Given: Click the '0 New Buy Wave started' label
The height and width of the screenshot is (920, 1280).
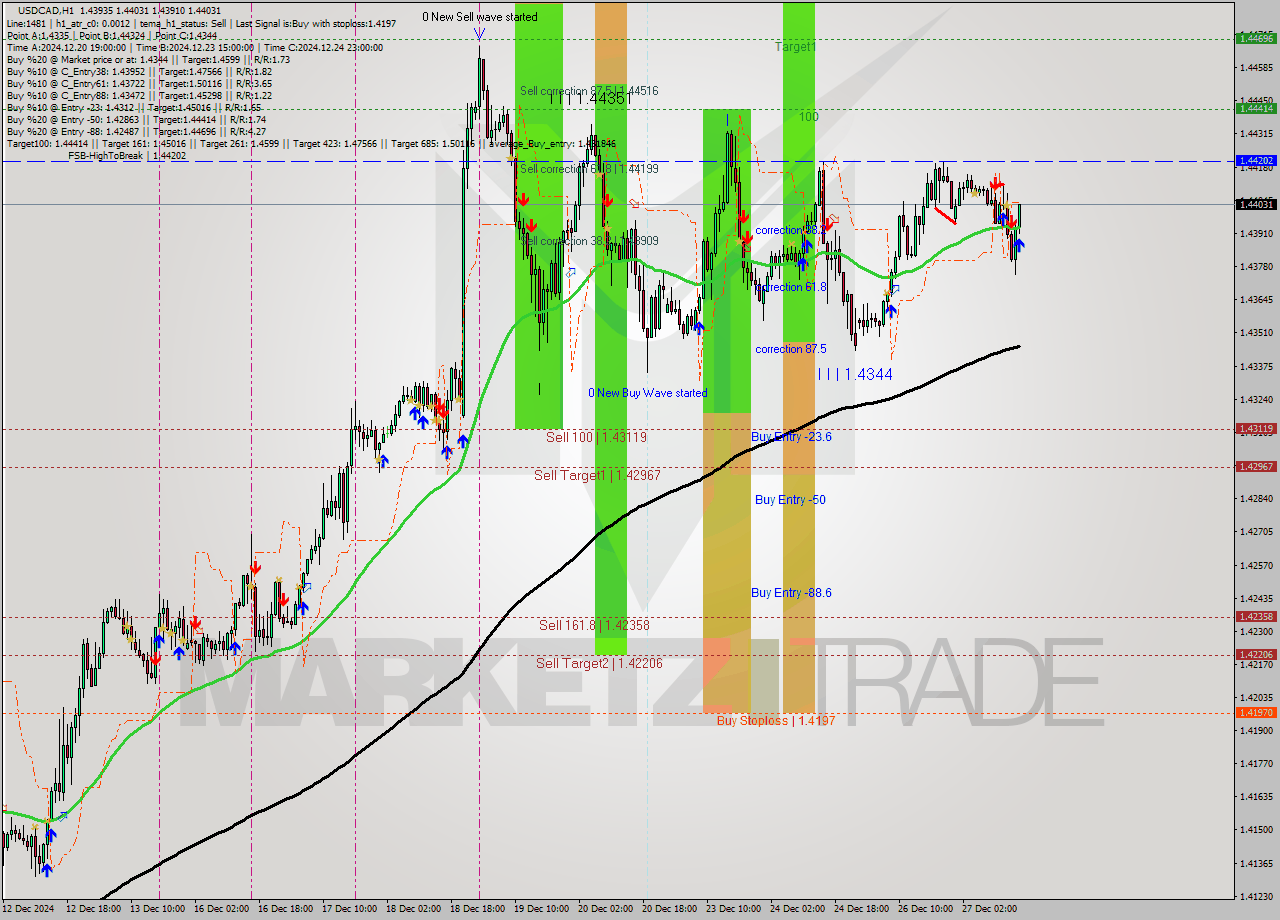Looking at the screenshot, I should click(x=648, y=393).
